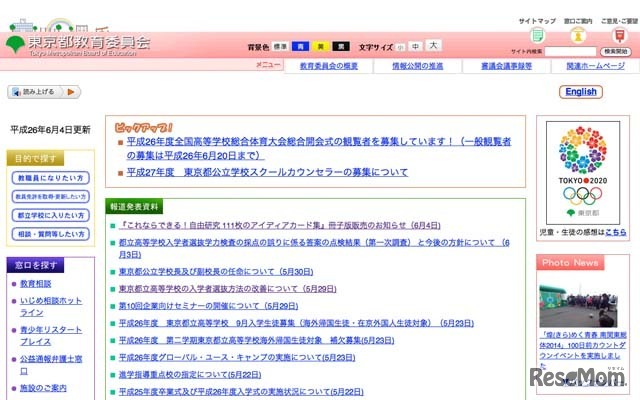Play the 読み上げる read-aloud arrow

[71, 92]
